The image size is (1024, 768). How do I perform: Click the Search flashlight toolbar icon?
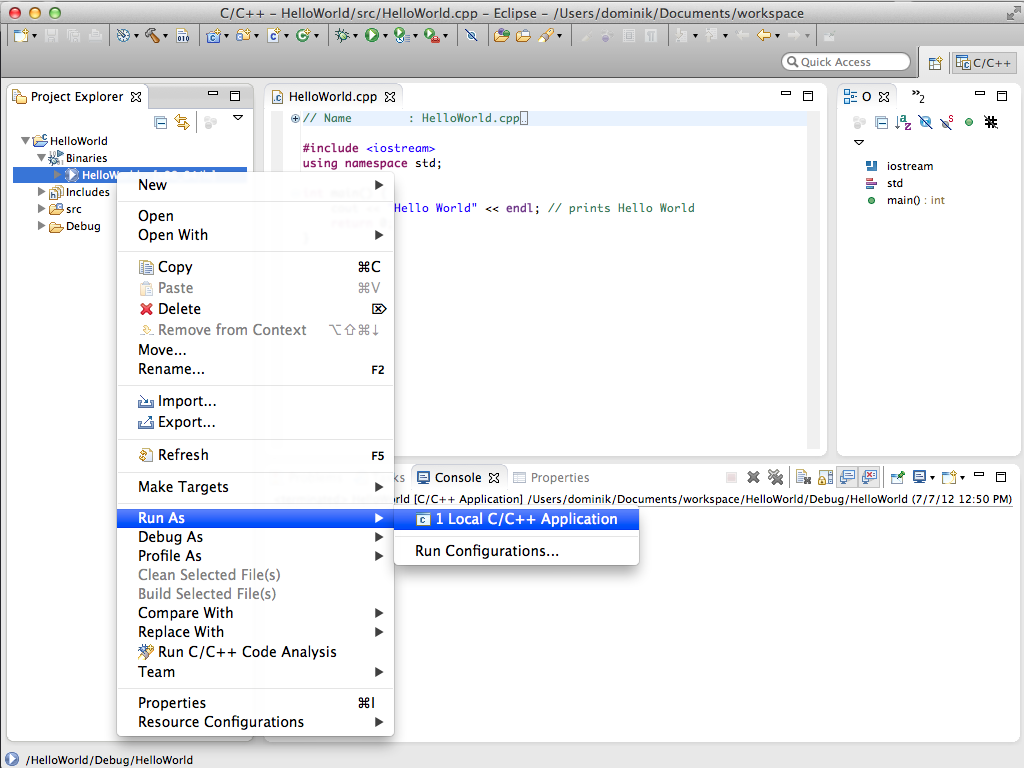546,35
